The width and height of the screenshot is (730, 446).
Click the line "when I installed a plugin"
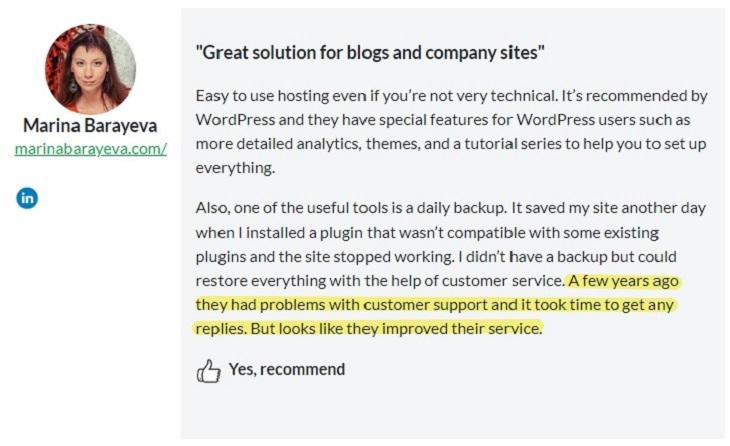[427, 232]
